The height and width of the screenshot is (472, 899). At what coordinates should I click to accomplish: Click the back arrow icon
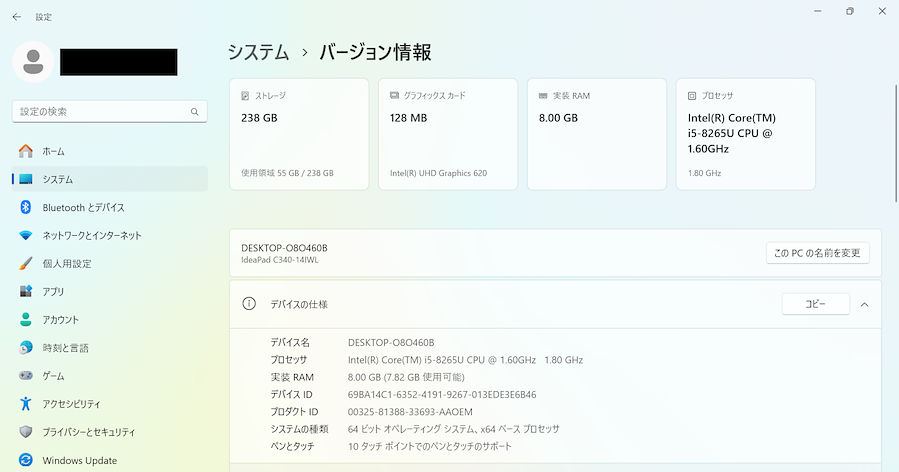(16, 17)
